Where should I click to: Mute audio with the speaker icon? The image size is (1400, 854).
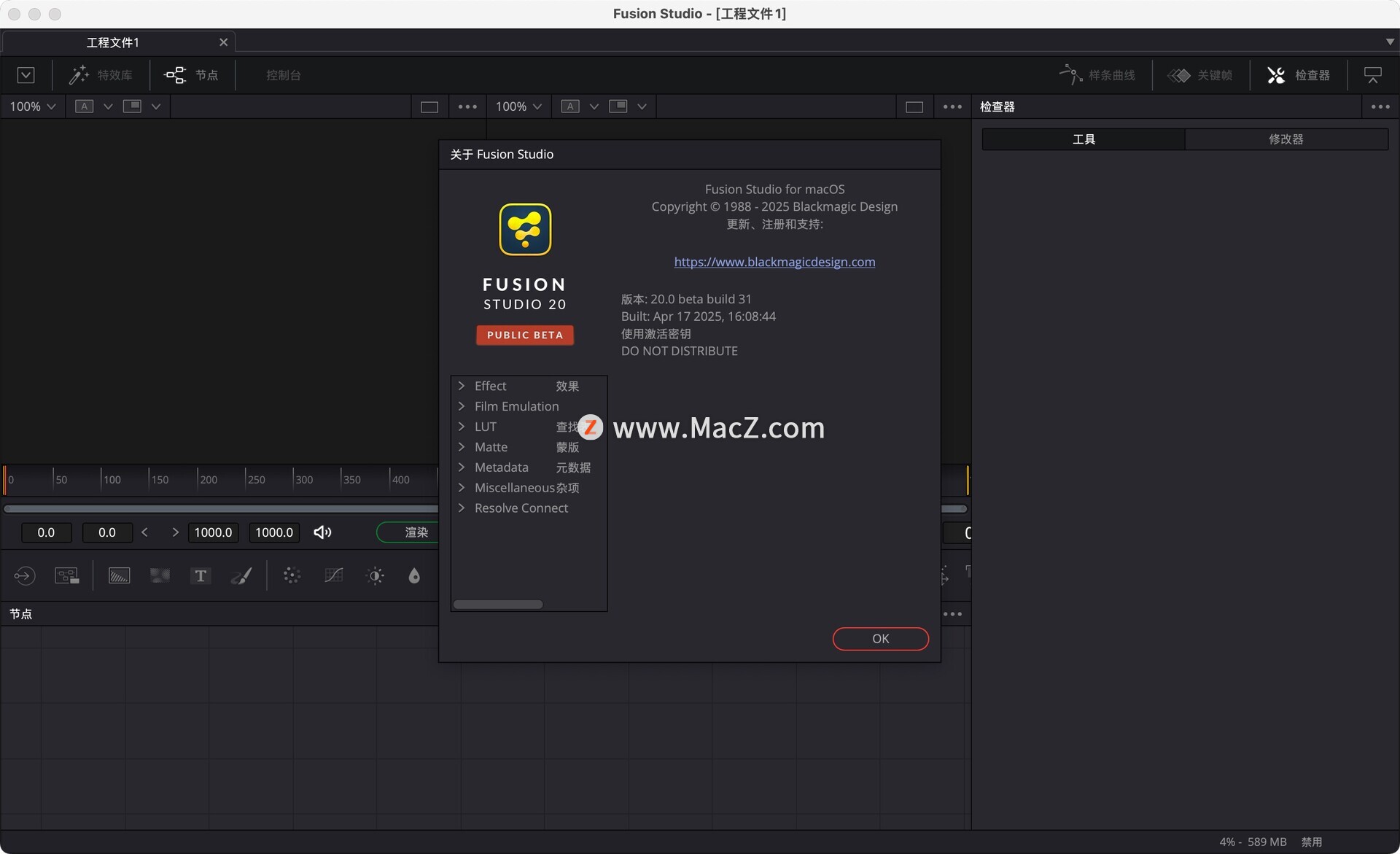(x=322, y=532)
